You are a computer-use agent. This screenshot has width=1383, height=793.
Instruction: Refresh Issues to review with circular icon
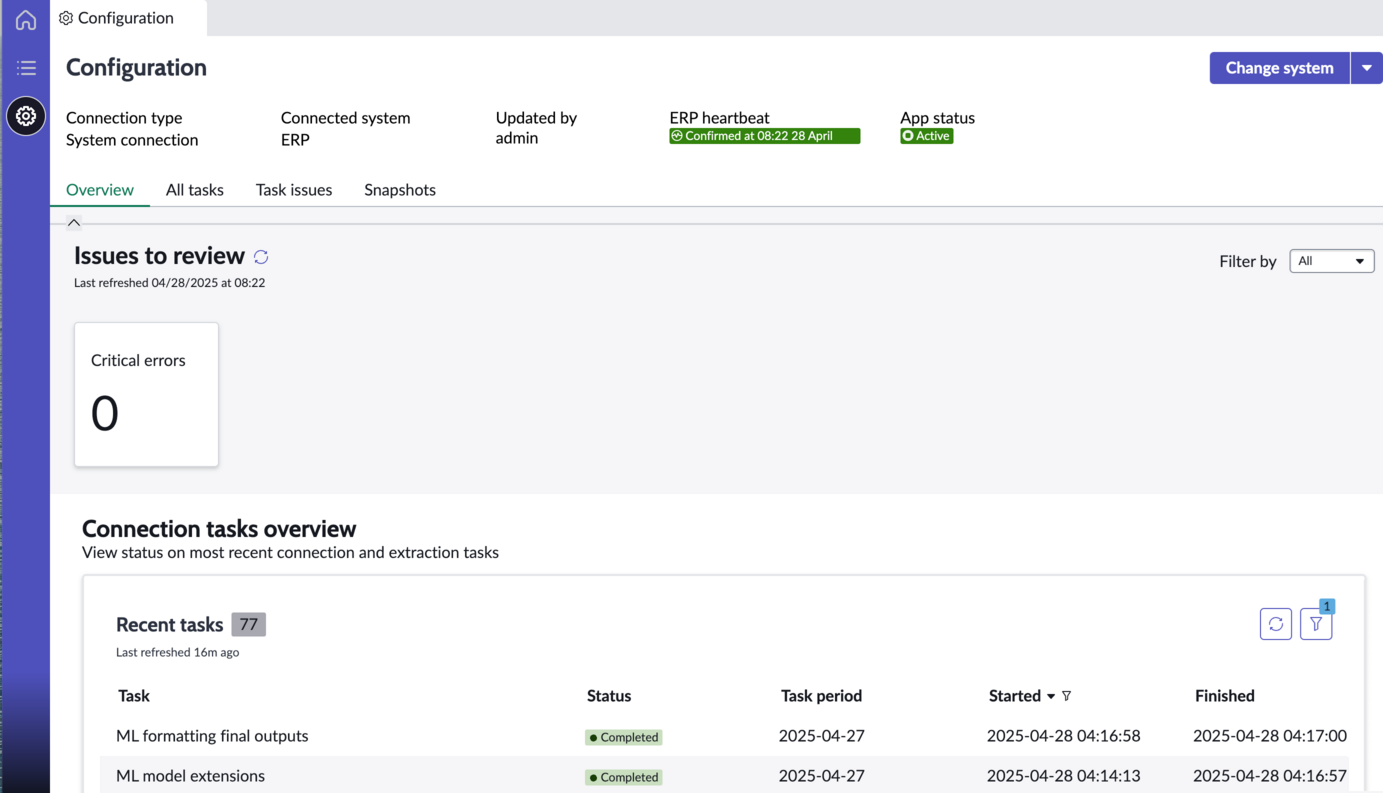tap(261, 257)
